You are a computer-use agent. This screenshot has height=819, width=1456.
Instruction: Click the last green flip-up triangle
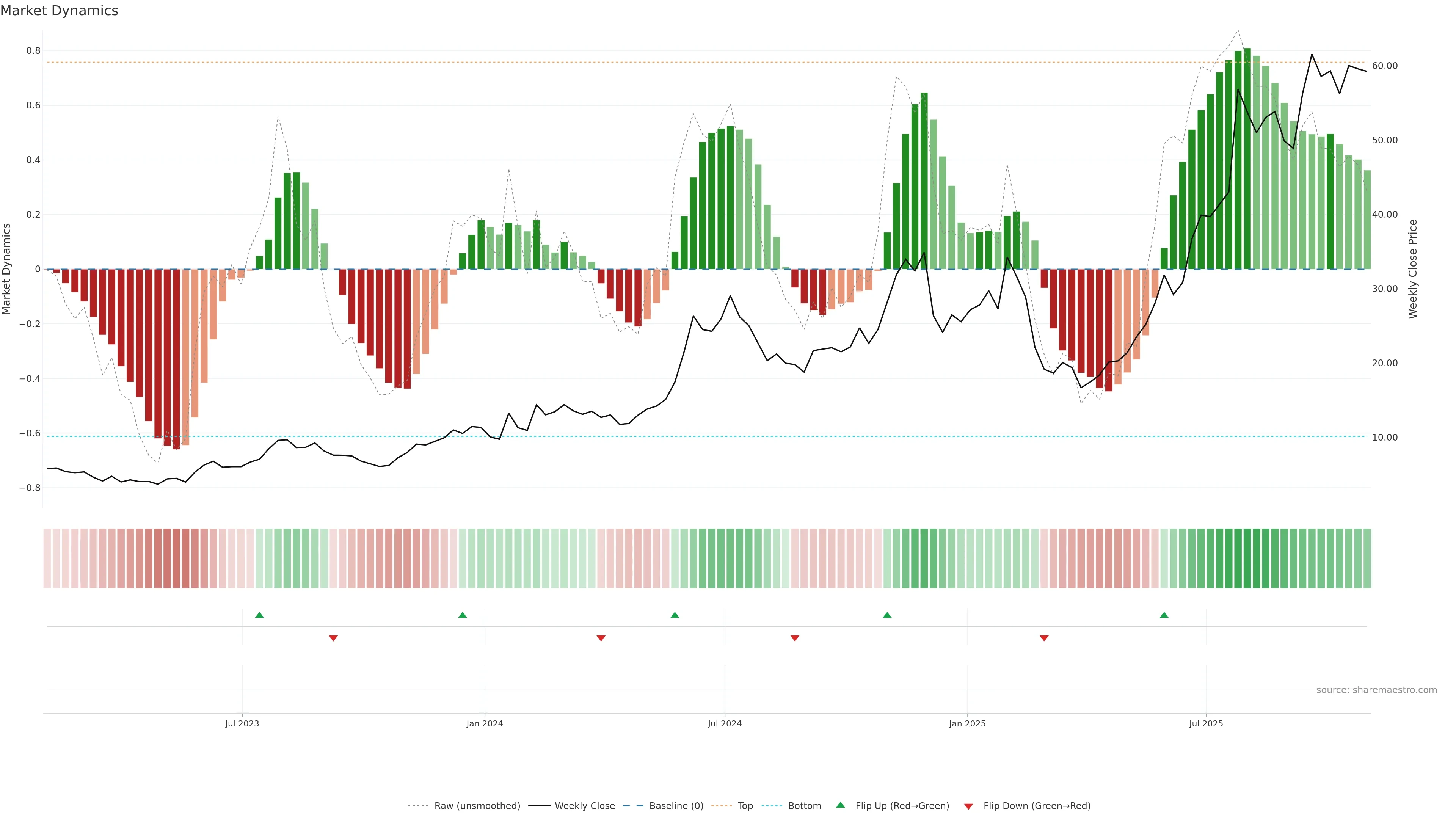(1164, 615)
